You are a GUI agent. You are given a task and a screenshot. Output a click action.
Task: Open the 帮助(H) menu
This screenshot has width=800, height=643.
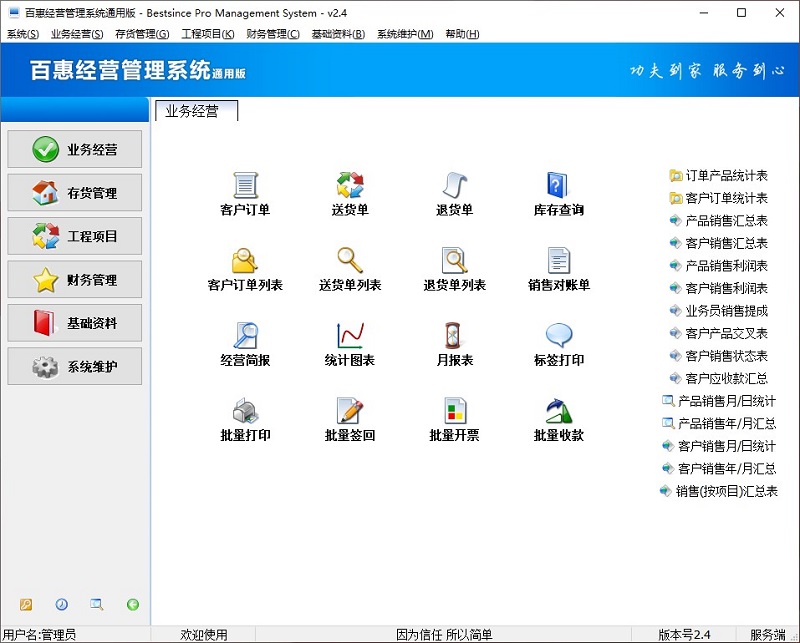coord(462,34)
